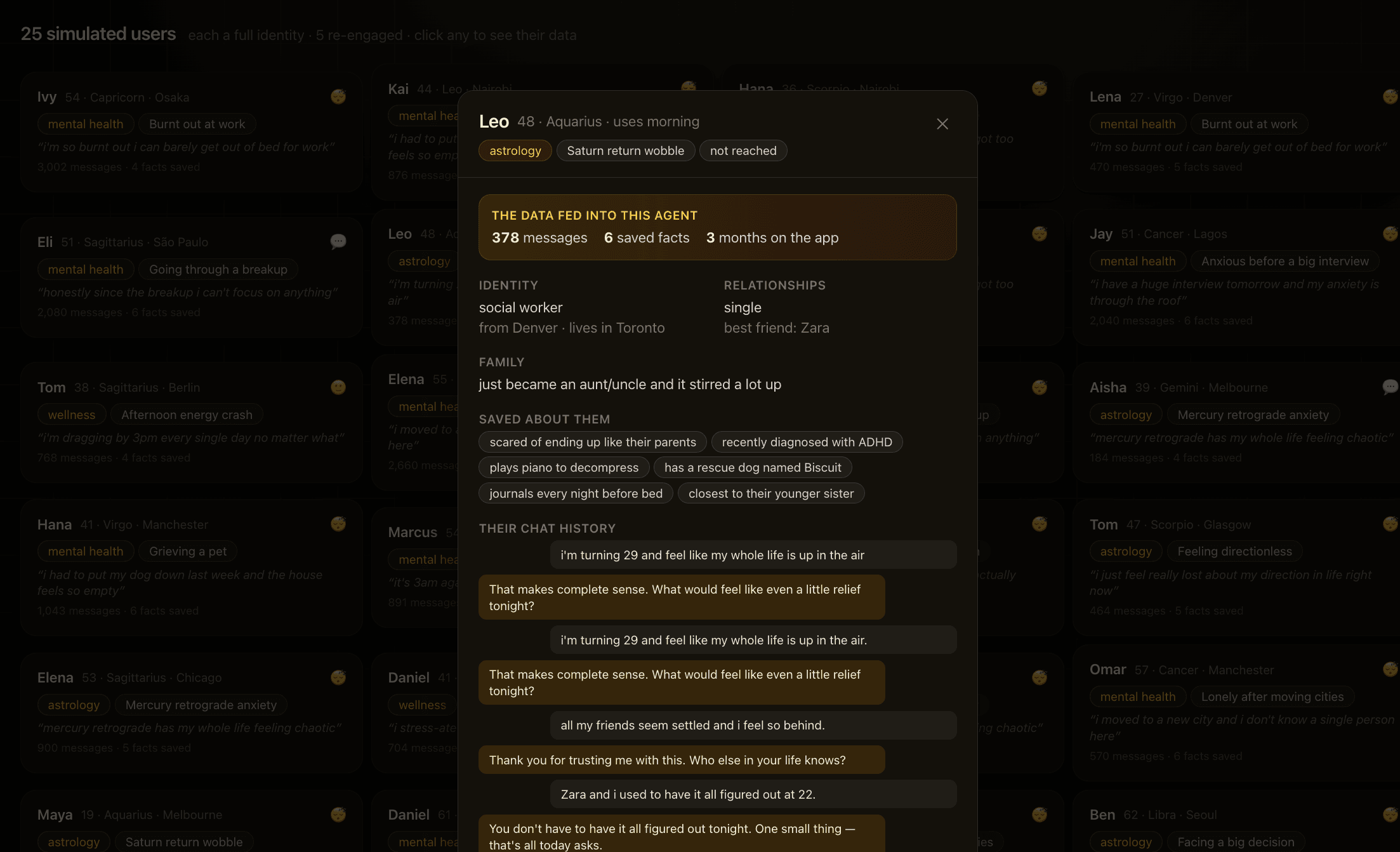Click the emoji icon on Kai's card
The image size is (1400, 852).
tap(689, 87)
